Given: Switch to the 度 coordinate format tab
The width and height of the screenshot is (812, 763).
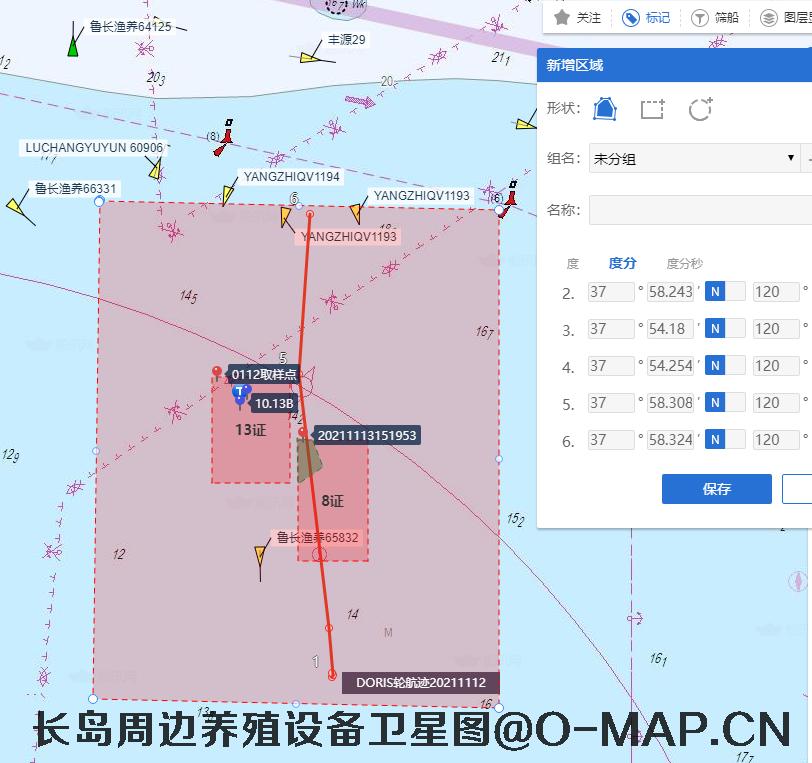Looking at the screenshot, I should 573,264.
